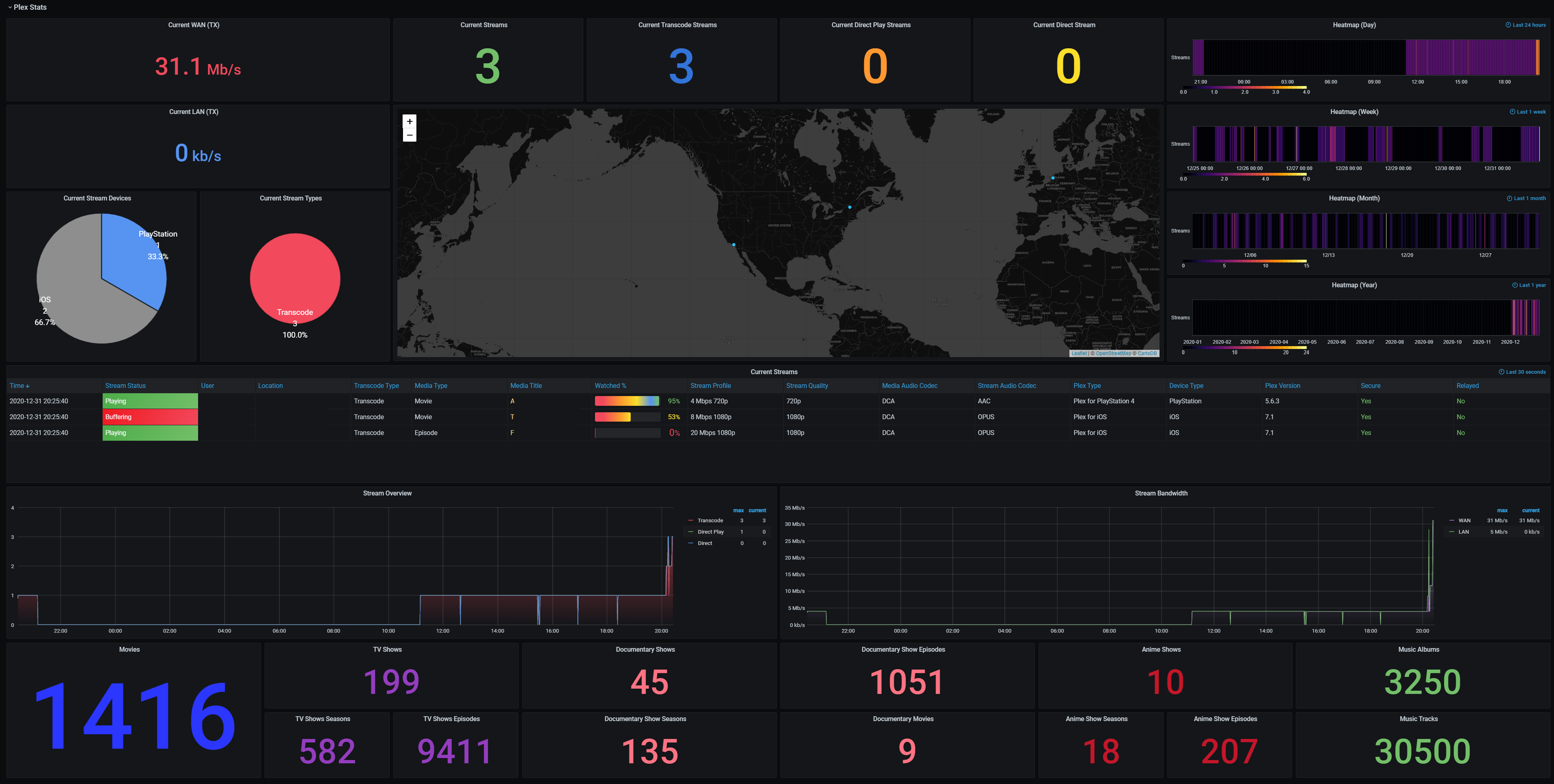
Task: Open the Stream Overview panel title menu
Action: [x=387, y=493]
